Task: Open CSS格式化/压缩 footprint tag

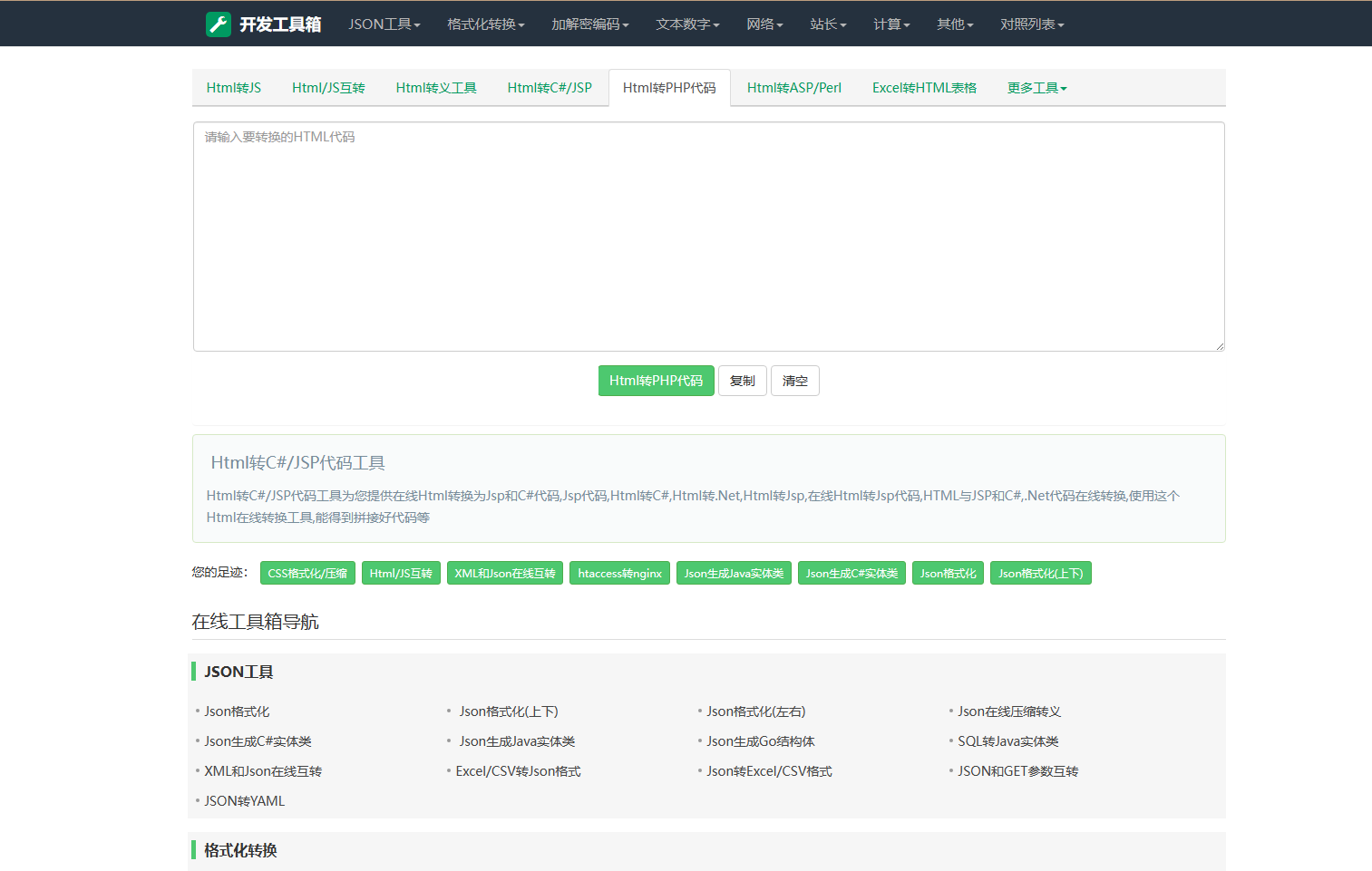Action: point(307,573)
